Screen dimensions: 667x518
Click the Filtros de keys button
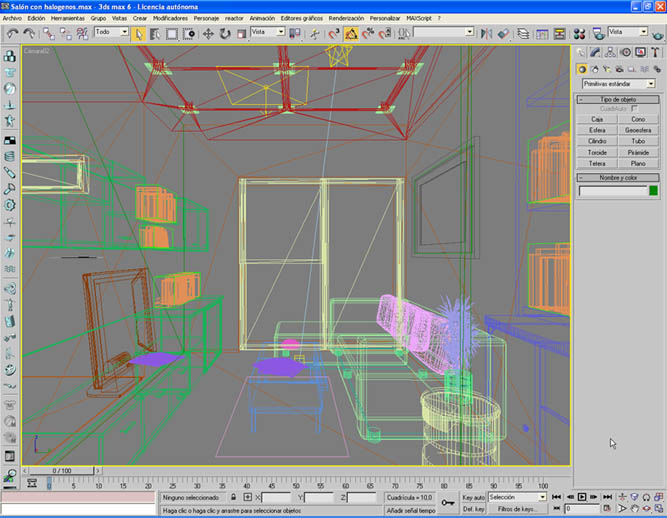coord(517,509)
